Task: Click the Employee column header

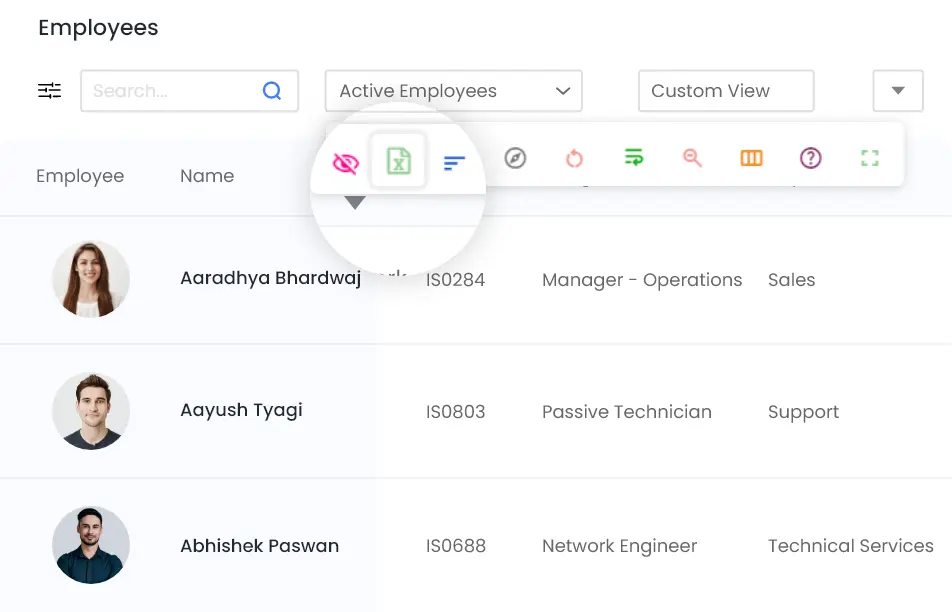Action: tap(80, 176)
